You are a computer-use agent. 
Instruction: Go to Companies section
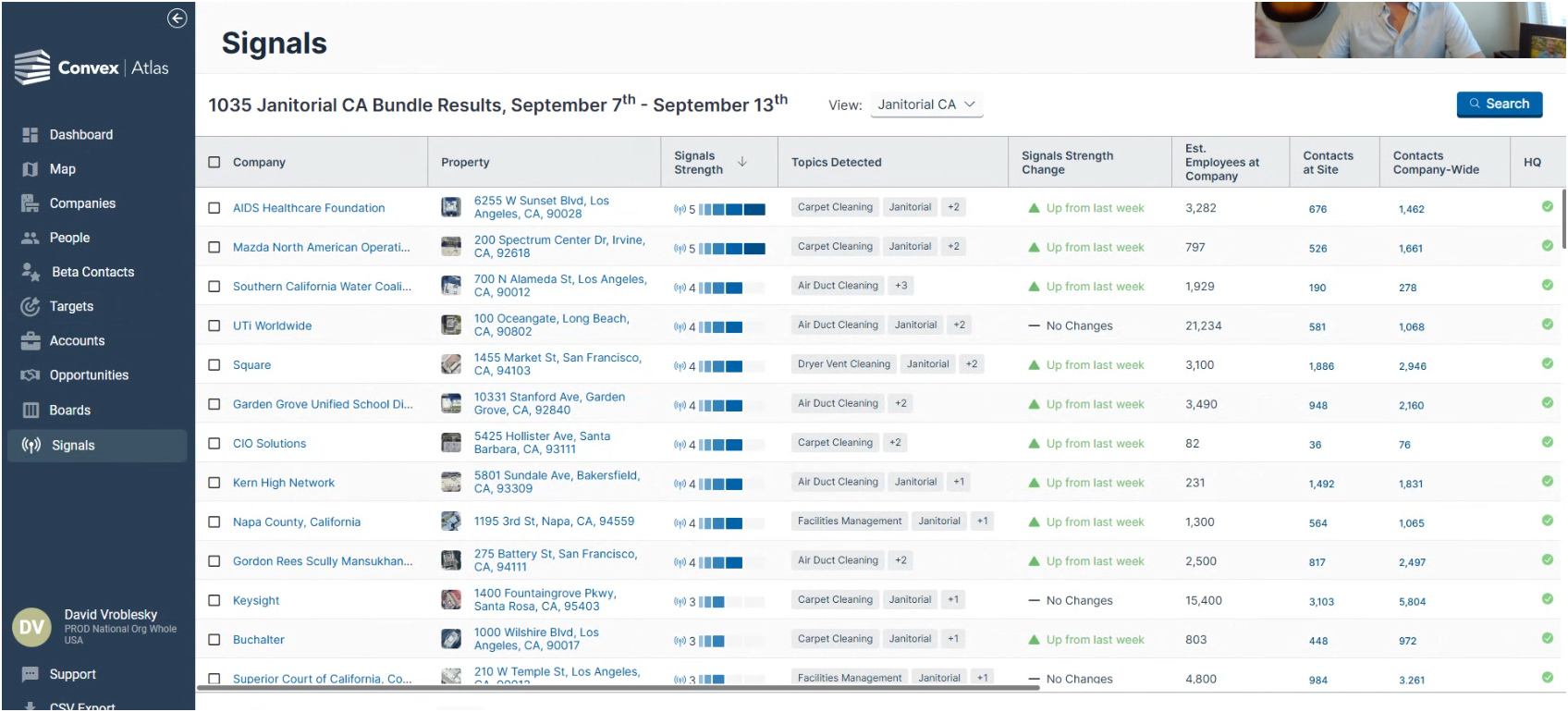pyautogui.click(x=82, y=203)
